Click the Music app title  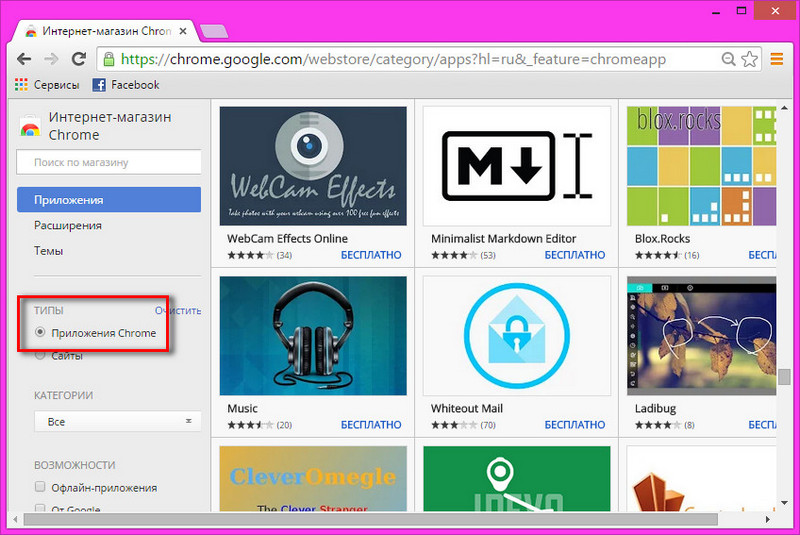point(242,408)
